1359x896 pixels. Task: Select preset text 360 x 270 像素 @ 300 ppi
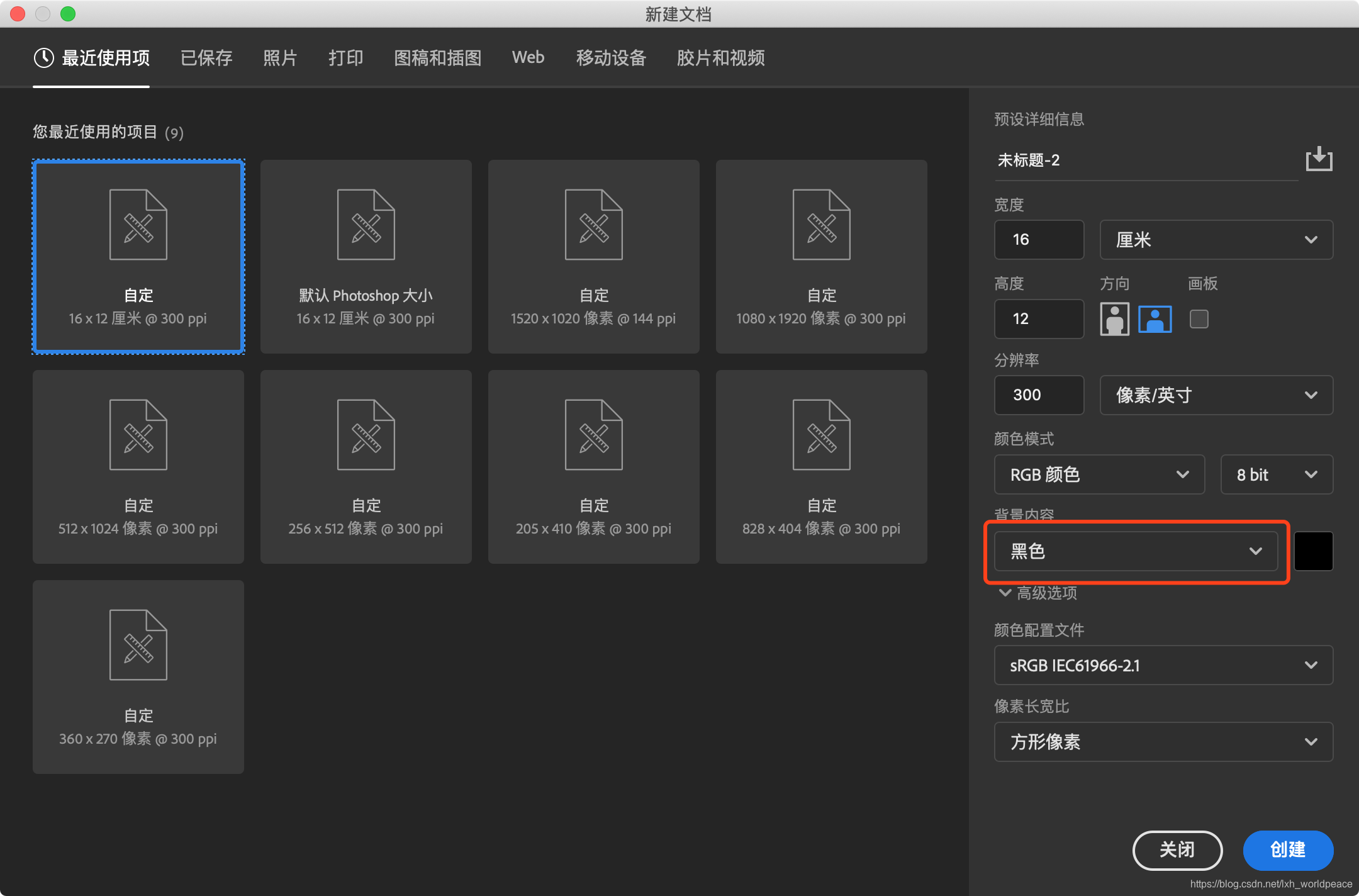138,739
